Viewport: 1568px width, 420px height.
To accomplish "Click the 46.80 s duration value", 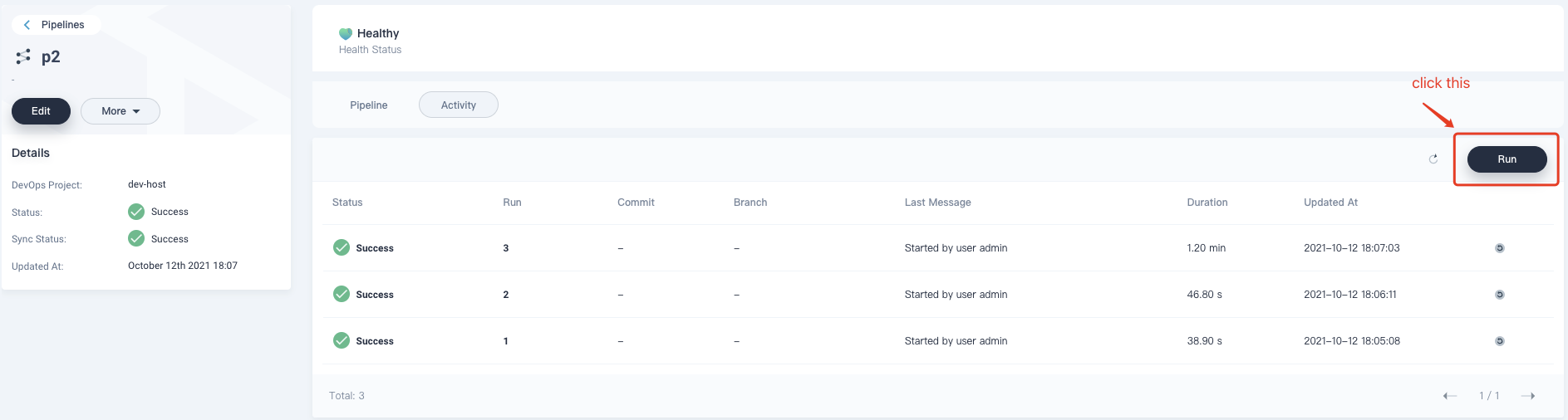I will [1205, 295].
